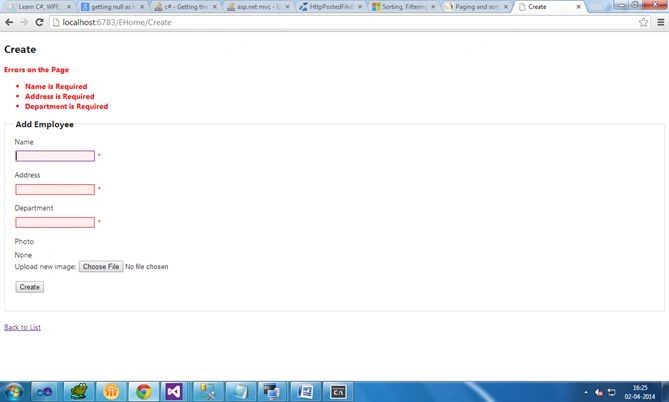Click into the Department text field
669x402 pixels.
[55, 222]
